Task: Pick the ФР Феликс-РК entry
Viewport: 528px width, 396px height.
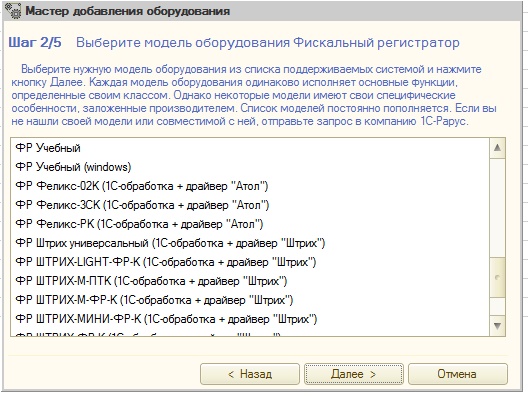Action: [250, 224]
